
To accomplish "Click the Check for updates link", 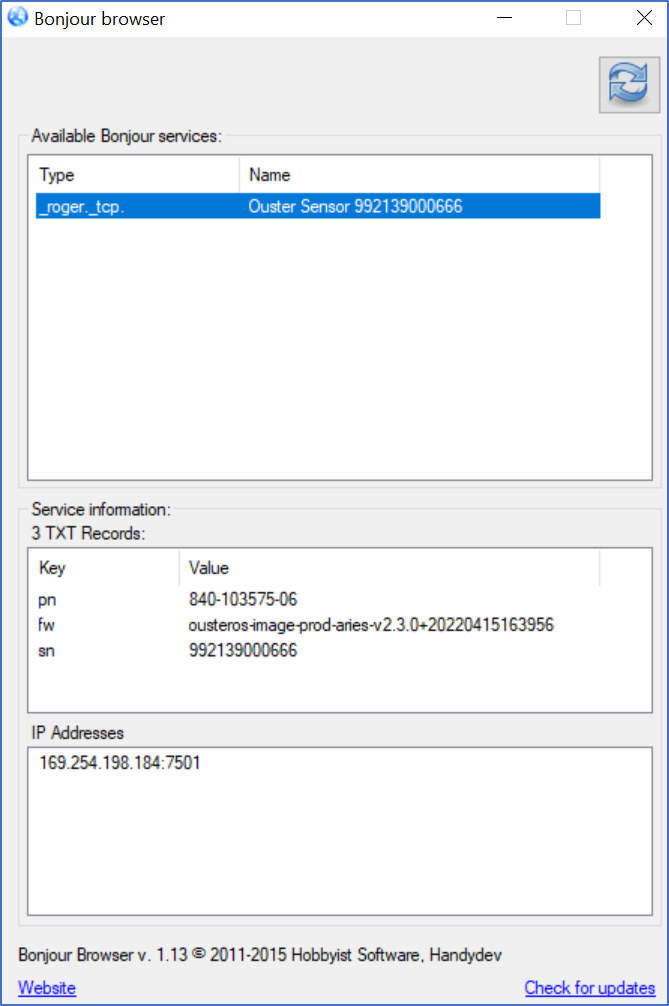I will tap(590, 988).
